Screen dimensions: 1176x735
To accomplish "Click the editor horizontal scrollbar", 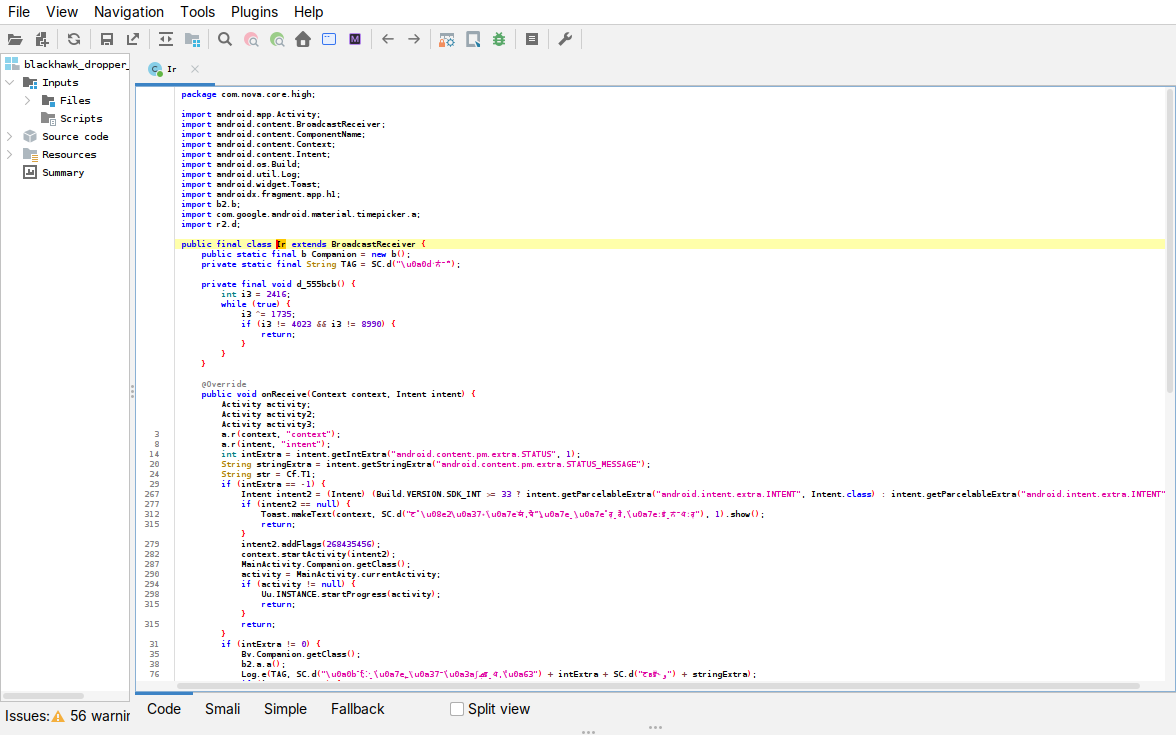I will 658,686.
